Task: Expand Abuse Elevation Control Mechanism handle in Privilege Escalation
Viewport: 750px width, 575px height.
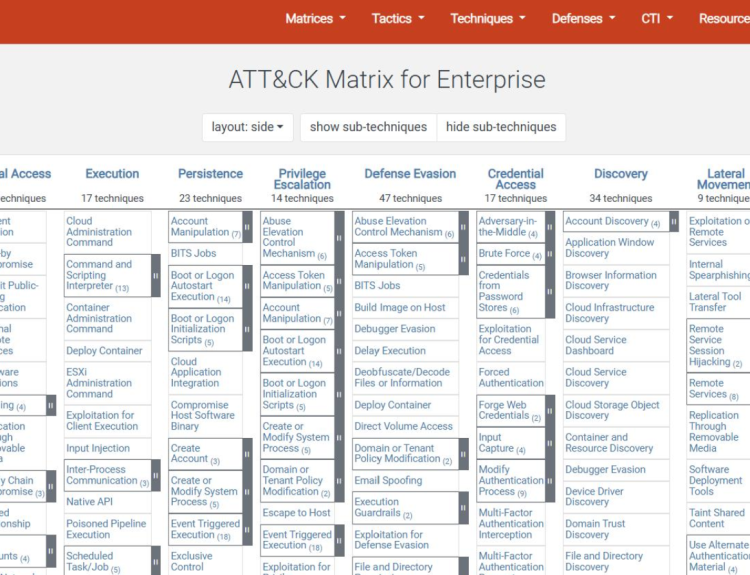Action: pos(339,238)
